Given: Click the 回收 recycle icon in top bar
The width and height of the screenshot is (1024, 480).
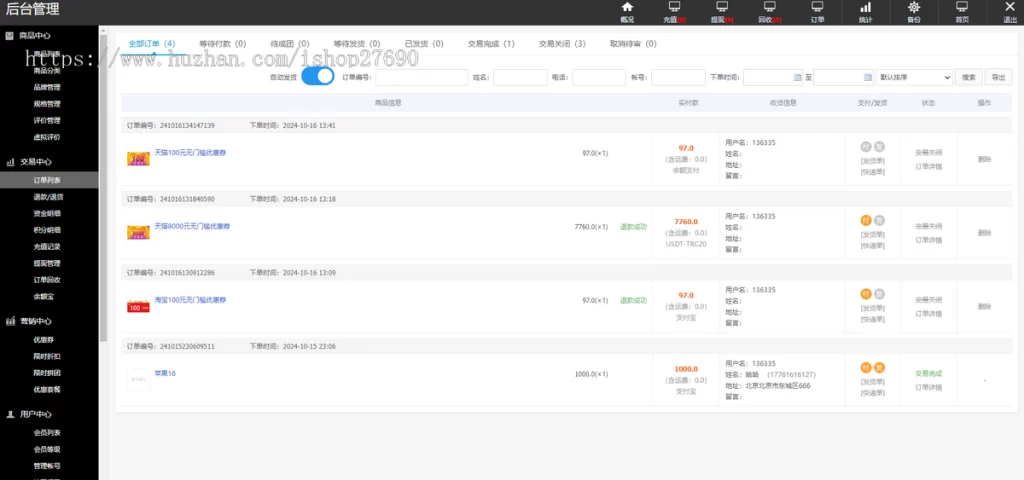Looking at the screenshot, I should pyautogui.click(x=769, y=8).
